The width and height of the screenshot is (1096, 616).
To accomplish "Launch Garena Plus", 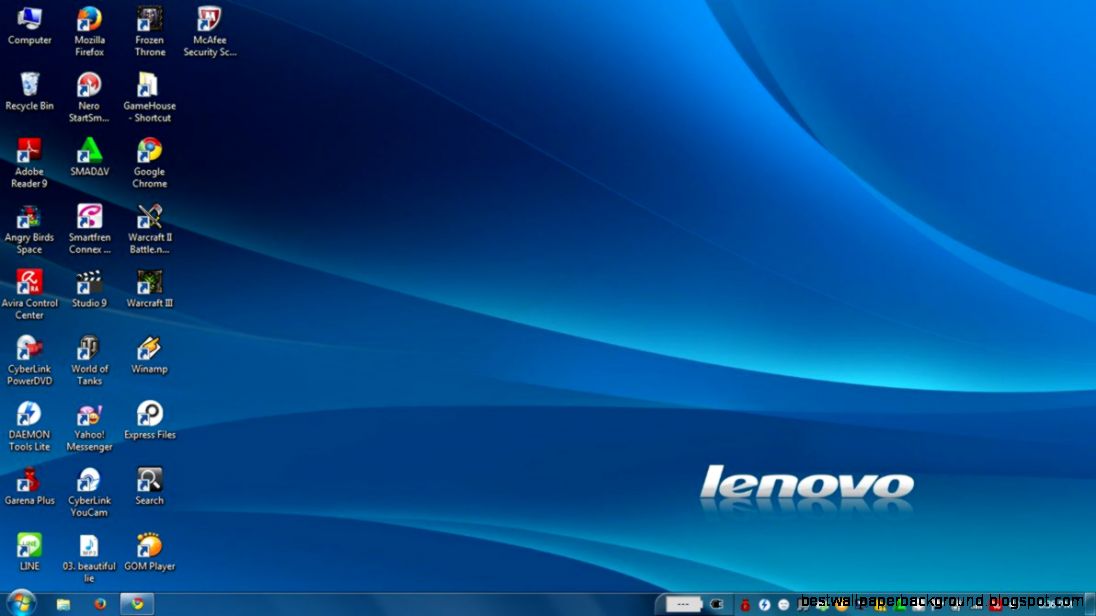I will tap(29, 487).
